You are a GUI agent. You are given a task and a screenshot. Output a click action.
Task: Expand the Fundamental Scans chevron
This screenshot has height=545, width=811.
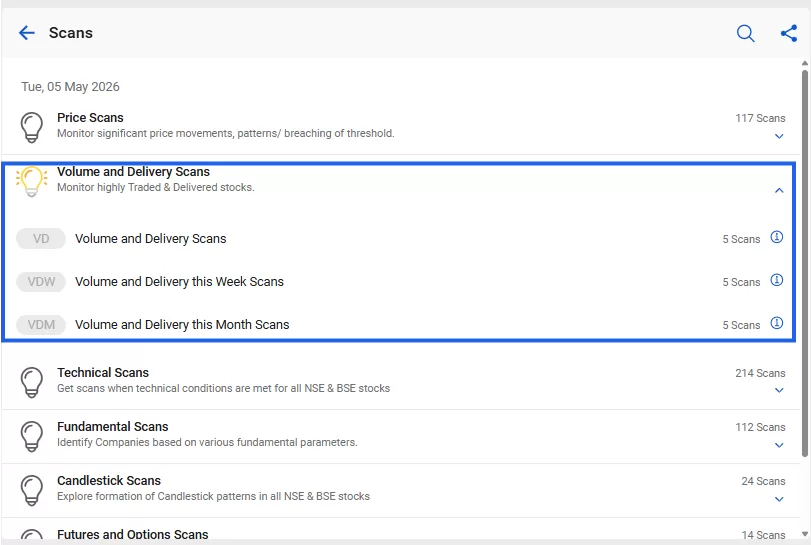(x=779, y=445)
